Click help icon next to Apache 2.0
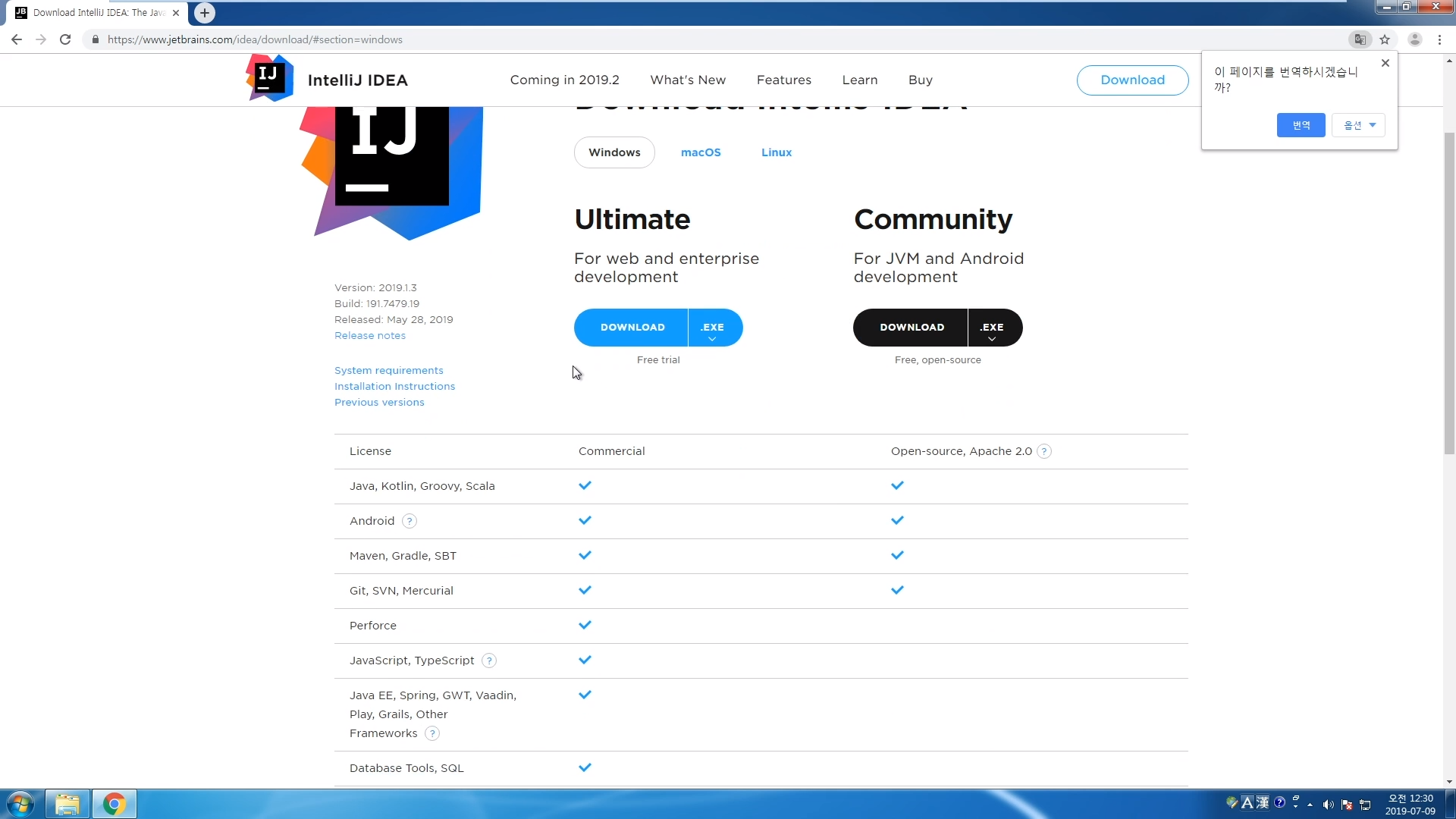 pyautogui.click(x=1044, y=451)
